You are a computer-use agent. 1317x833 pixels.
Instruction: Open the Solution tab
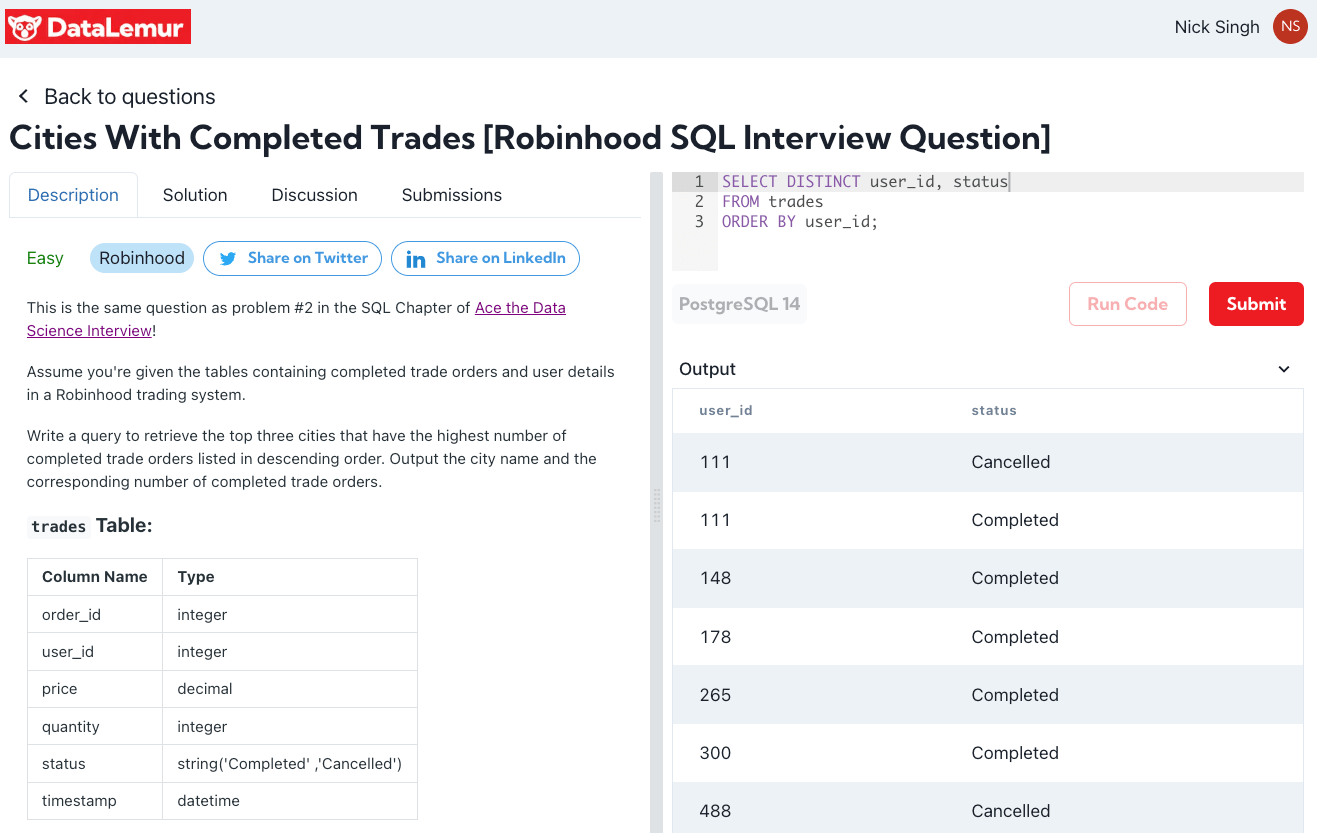click(x=195, y=195)
